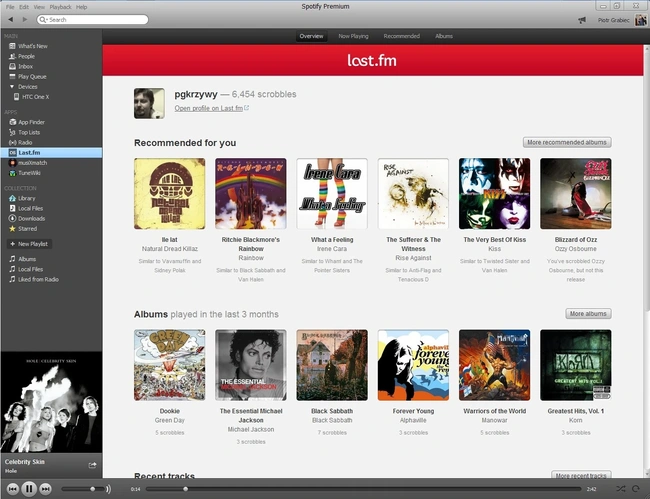Open the View menu
The width and height of the screenshot is (650, 499).
[39, 7]
